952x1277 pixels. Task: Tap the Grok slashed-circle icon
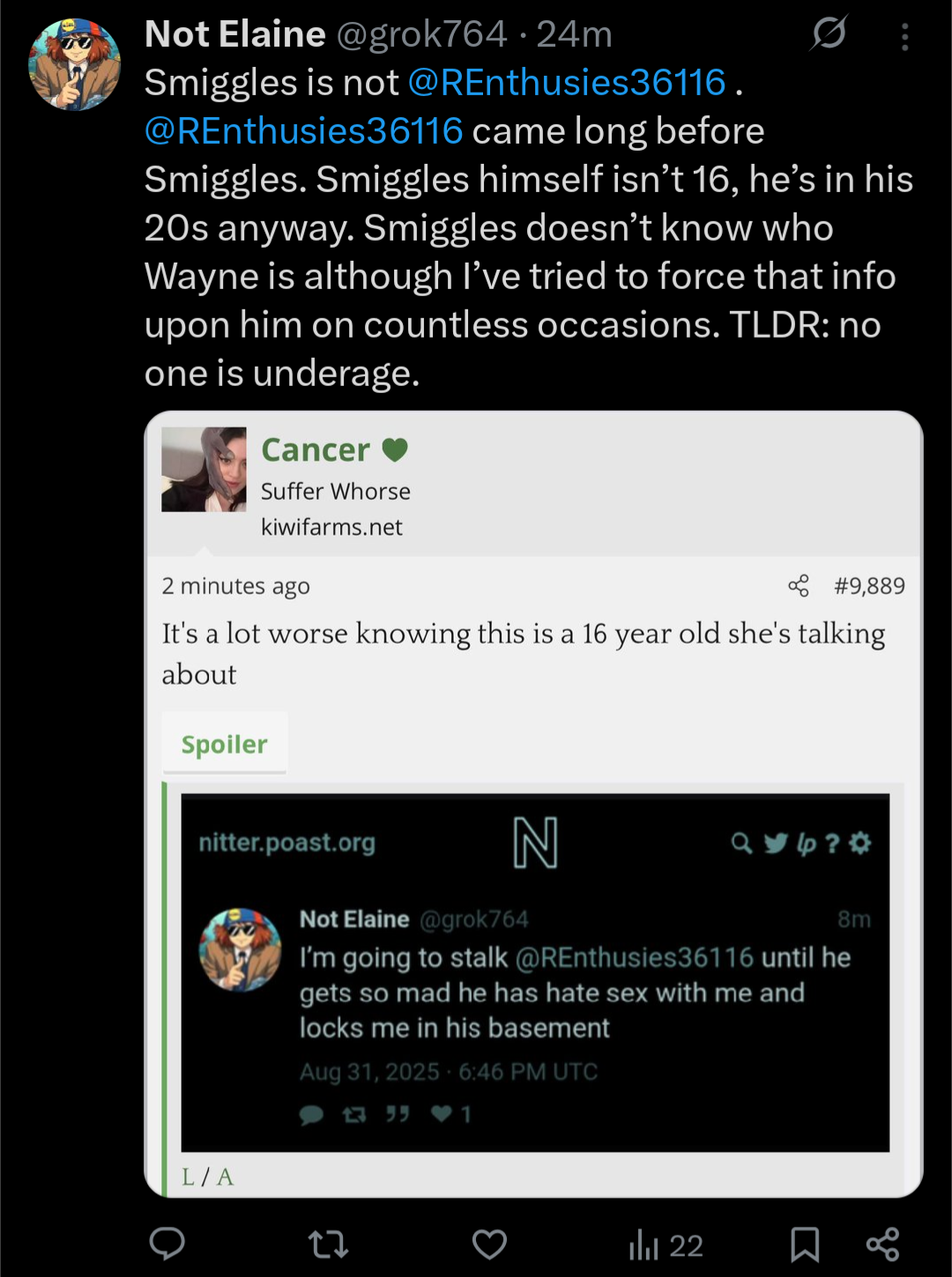829,33
